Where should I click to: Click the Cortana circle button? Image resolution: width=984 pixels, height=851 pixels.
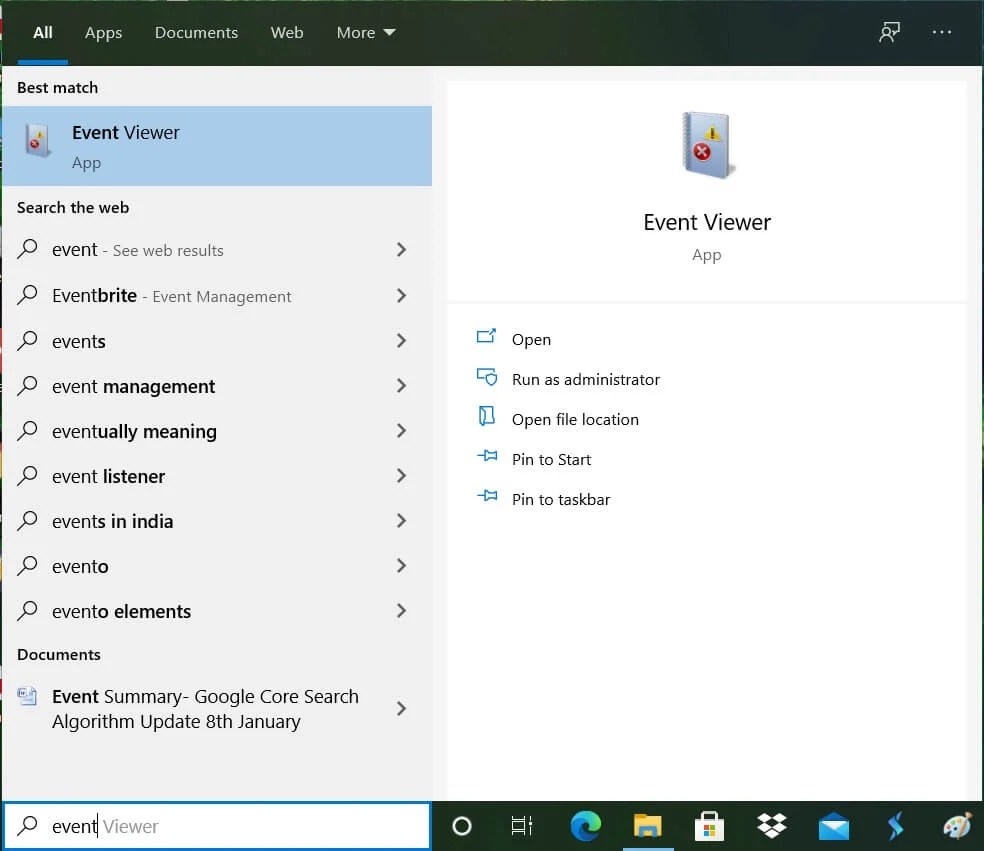tap(461, 826)
